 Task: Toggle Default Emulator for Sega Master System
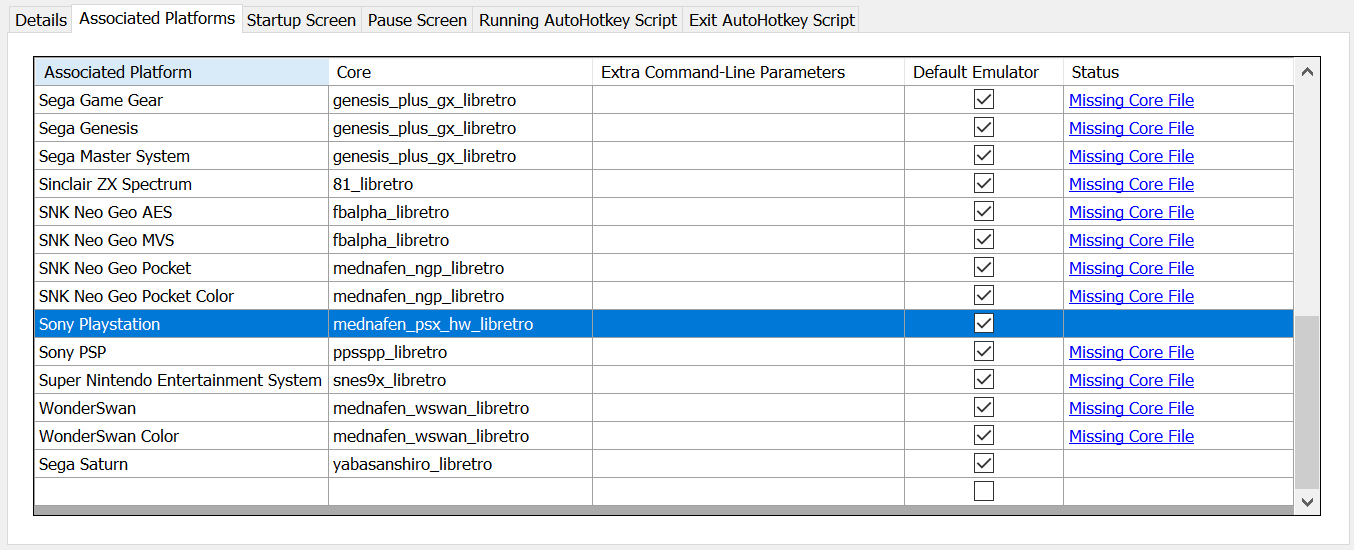(984, 156)
